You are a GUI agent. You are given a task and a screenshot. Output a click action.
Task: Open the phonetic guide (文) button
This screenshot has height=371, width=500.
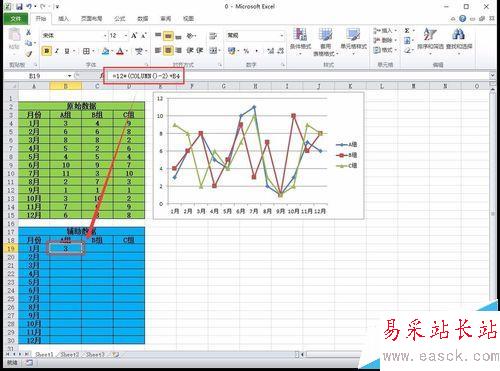click(x=139, y=51)
